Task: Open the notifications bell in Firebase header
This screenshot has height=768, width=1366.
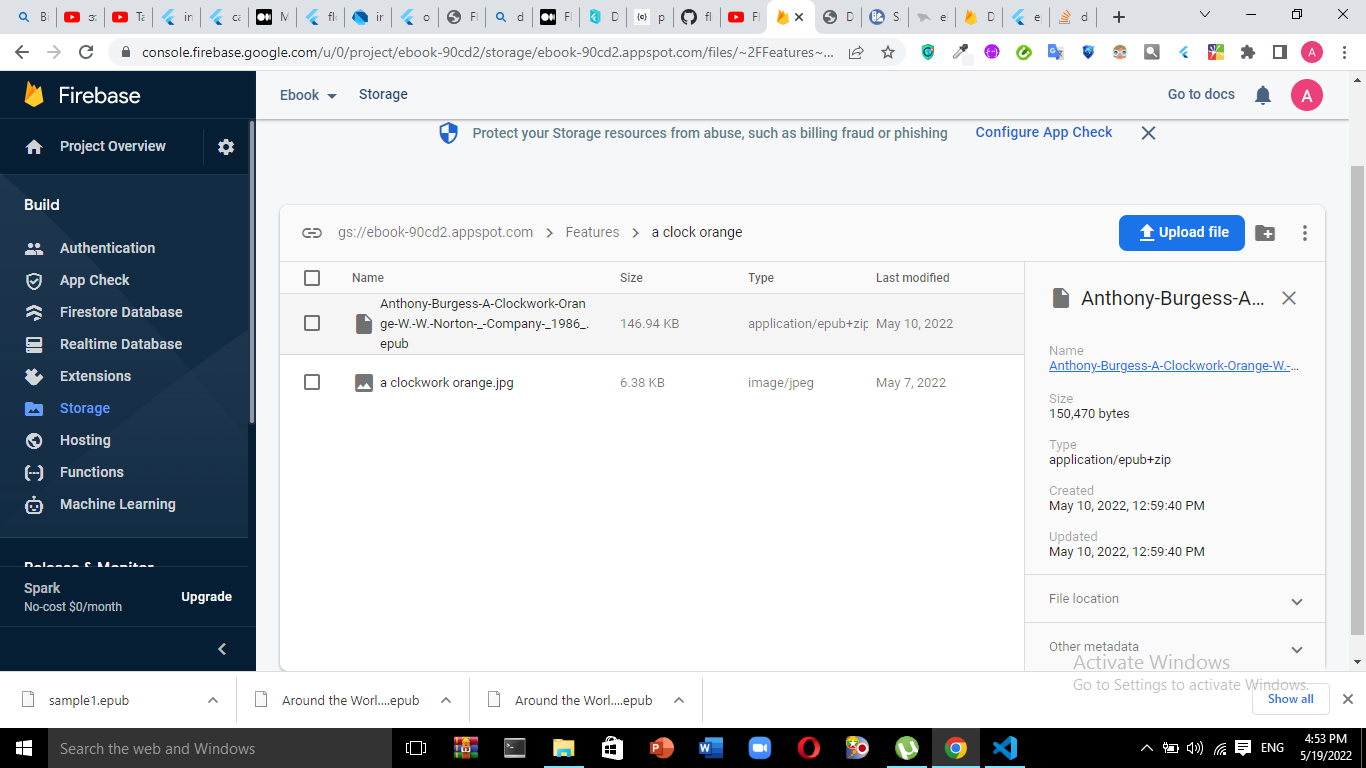Action: coord(1263,95)
